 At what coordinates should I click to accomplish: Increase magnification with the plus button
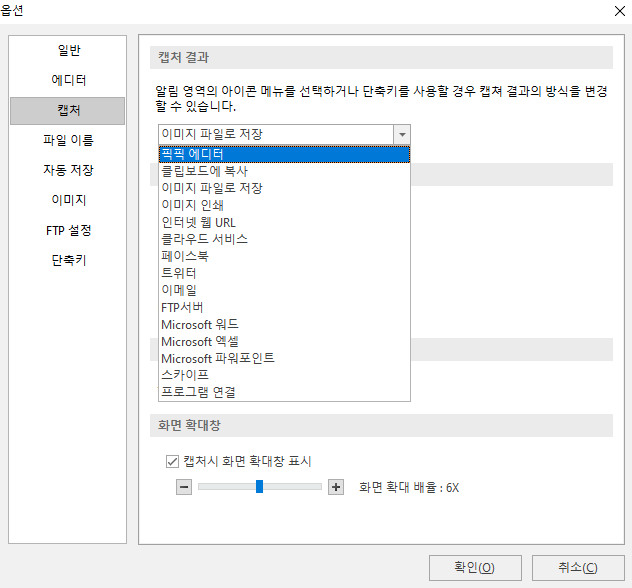[336, 487]
